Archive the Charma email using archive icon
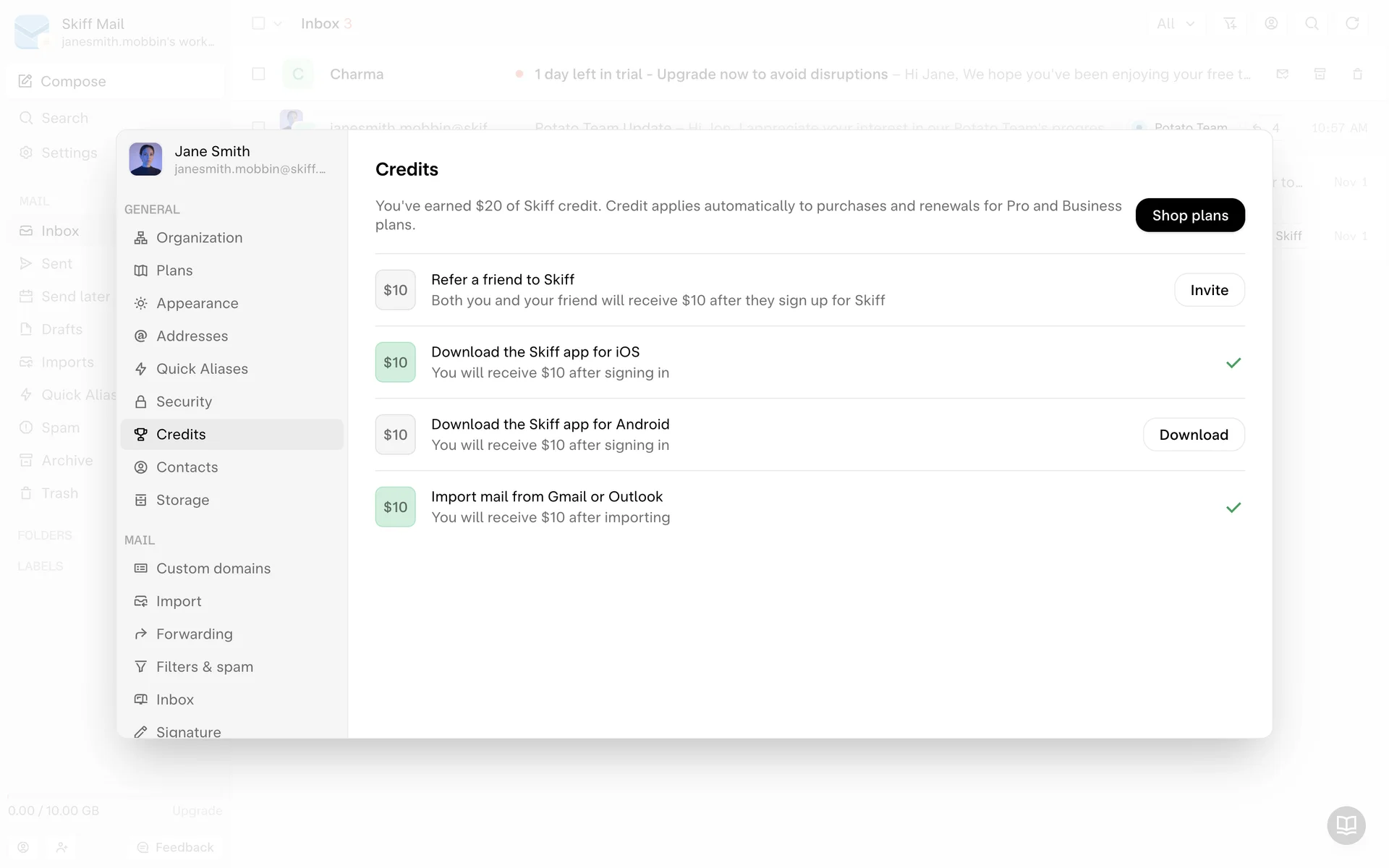This screenshot has height=868, width=1389. 1320,74
